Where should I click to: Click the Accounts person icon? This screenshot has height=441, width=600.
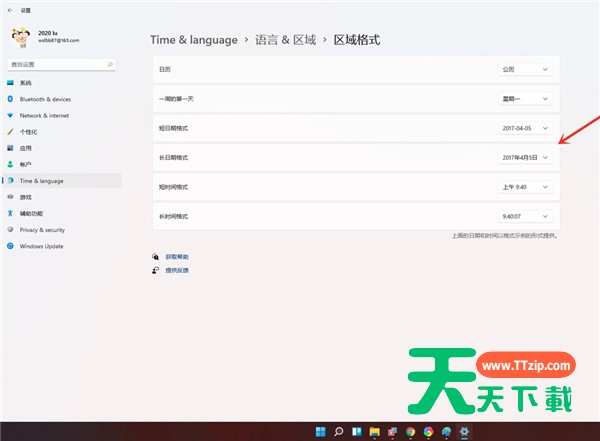coord(10,164)
